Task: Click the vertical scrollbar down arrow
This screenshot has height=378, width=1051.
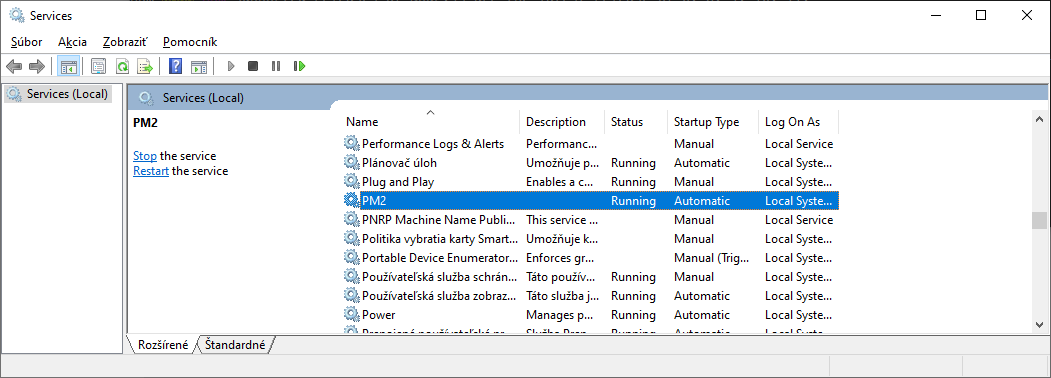Action: click(1040, 324)
